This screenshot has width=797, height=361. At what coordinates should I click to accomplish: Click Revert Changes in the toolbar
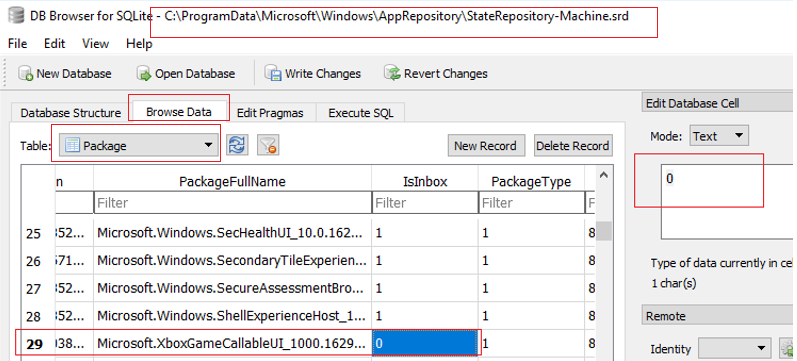[x=436, y=74]
